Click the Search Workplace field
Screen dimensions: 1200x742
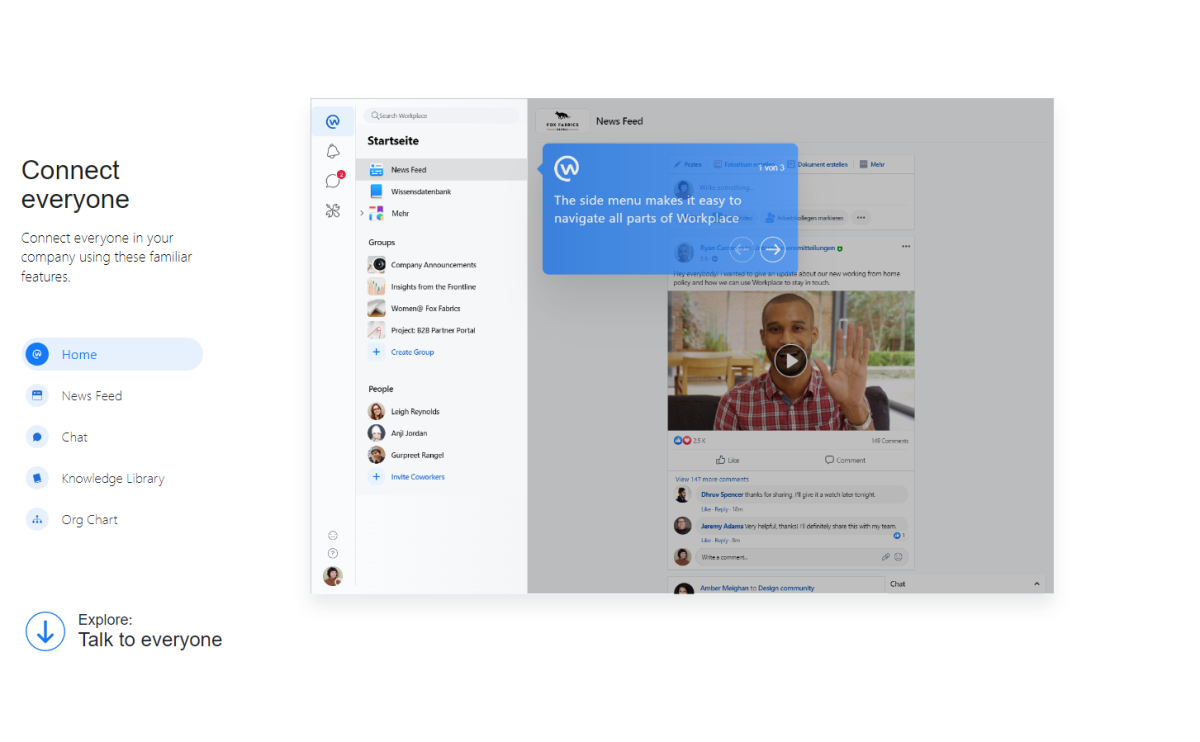click(441, 116)
